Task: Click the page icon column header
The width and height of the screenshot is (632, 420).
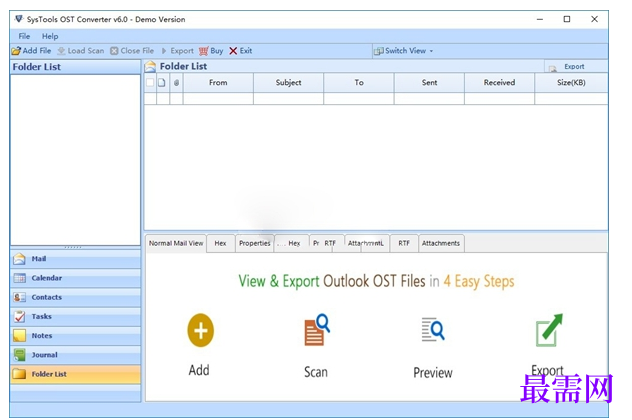Action: pyautogui.click(x=162, y=83)
